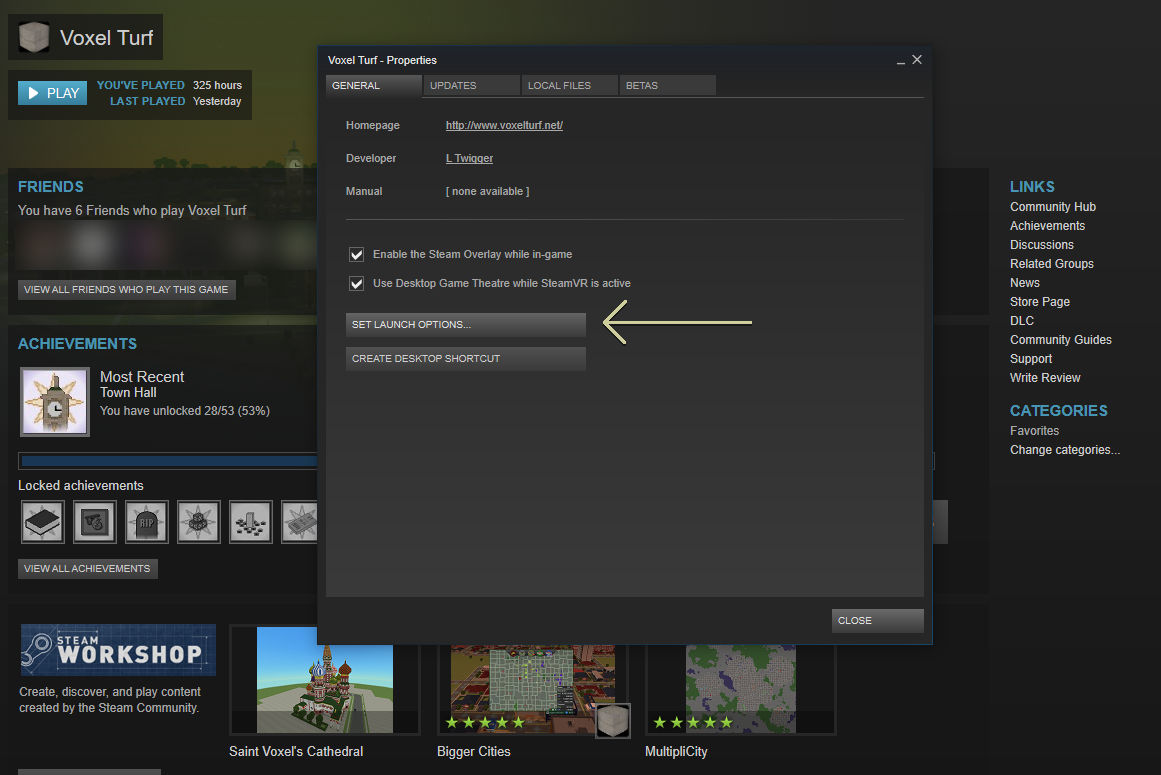Select the locked RIP tombstone achievement icon
Image resolution: width=1161 pixels, height=775 pixels.
[147, 521]
